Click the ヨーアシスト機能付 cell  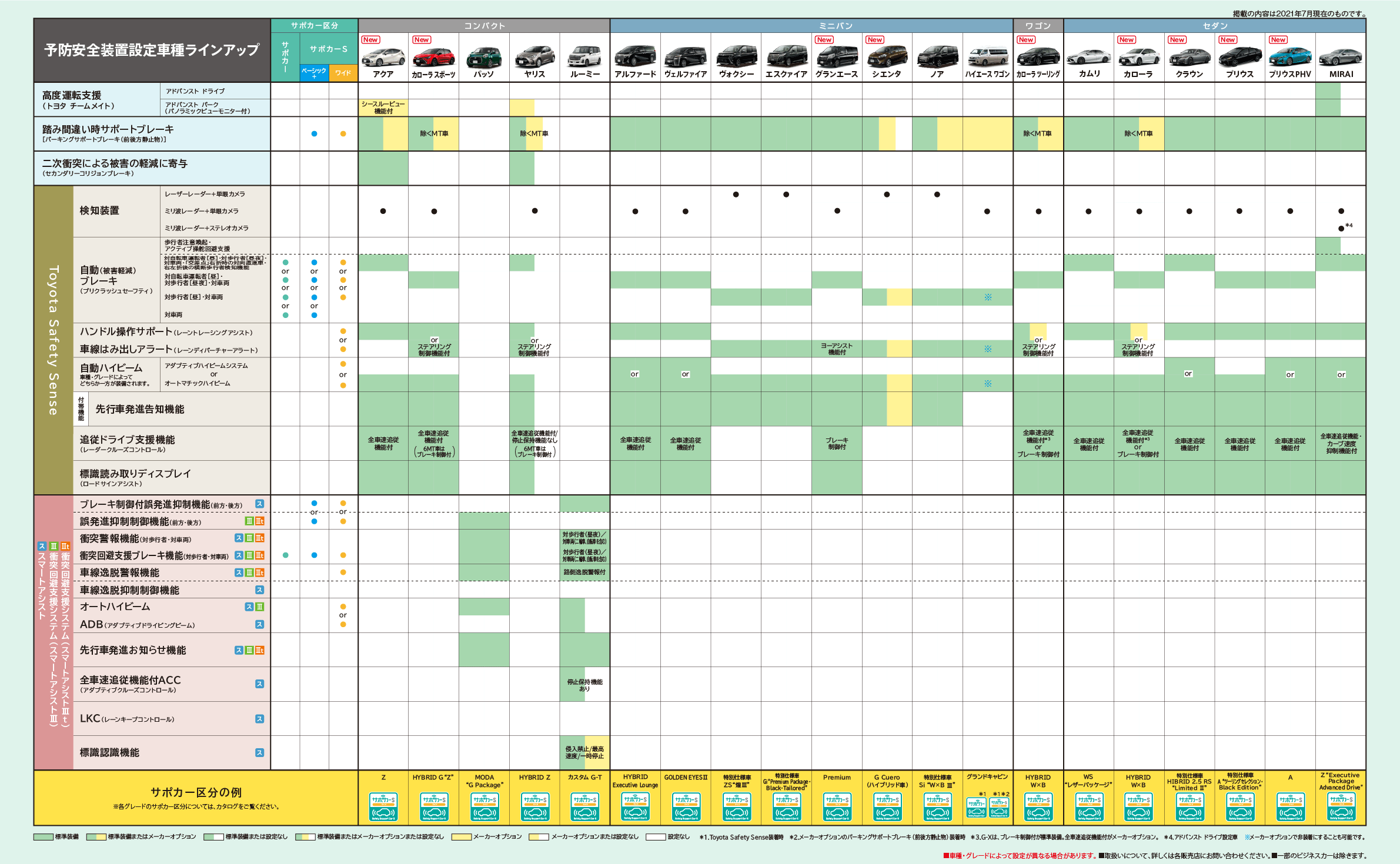837,349
